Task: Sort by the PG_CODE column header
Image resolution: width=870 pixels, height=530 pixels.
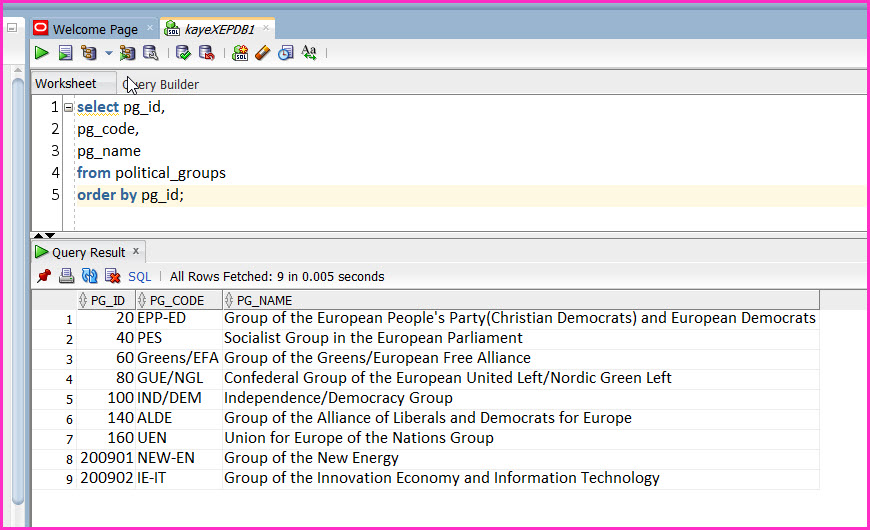Action: 179,300
